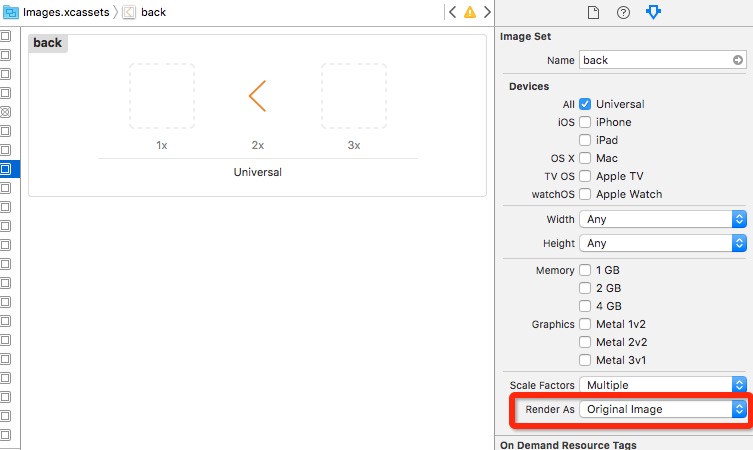The height and width of the screenshot is (450, 753).
Task: Enable the iPhone device checkbox
Action: tap(584, 122)
